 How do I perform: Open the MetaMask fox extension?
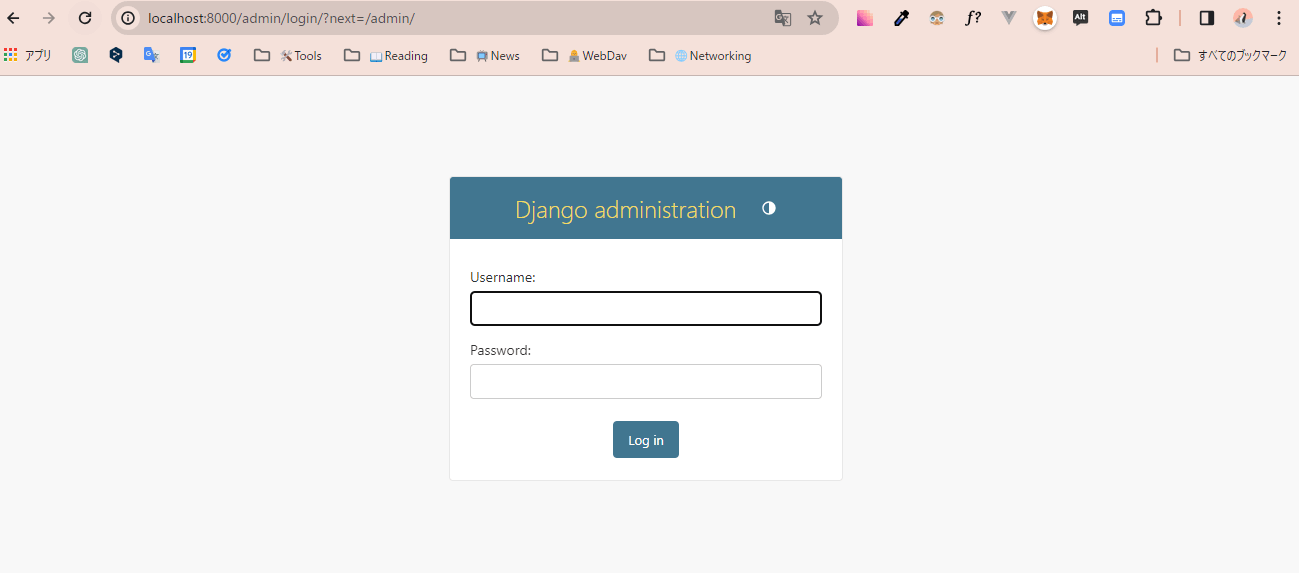click(x=1045, y=18)
